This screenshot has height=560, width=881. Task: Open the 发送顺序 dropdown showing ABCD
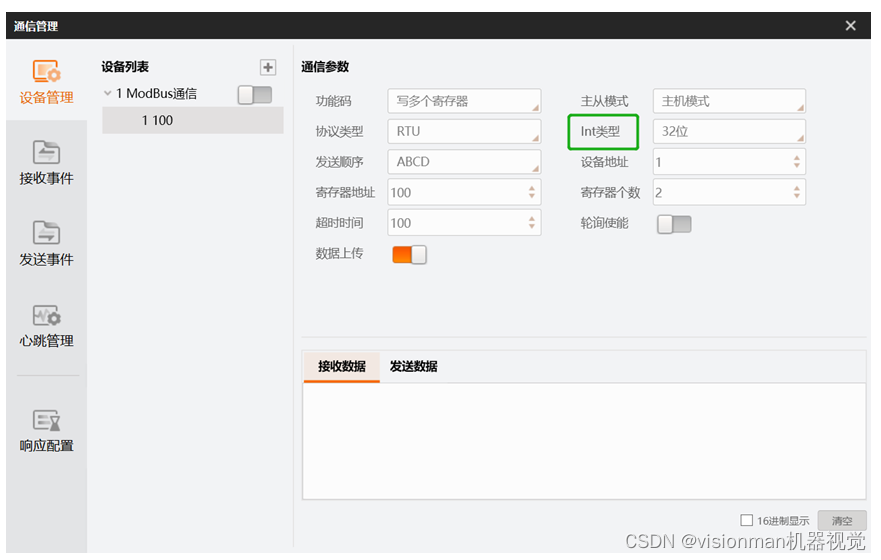point(464,162)
